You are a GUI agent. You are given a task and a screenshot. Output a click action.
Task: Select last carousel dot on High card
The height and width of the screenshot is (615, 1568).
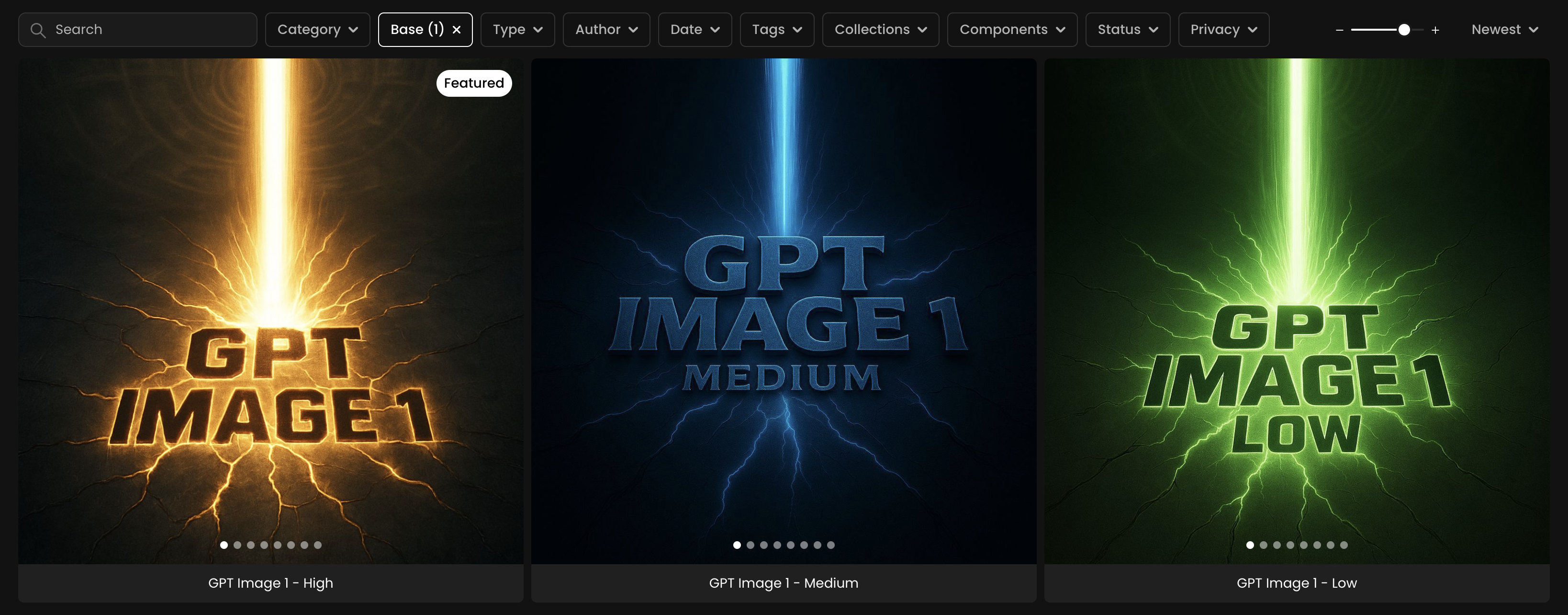point(318,545)
